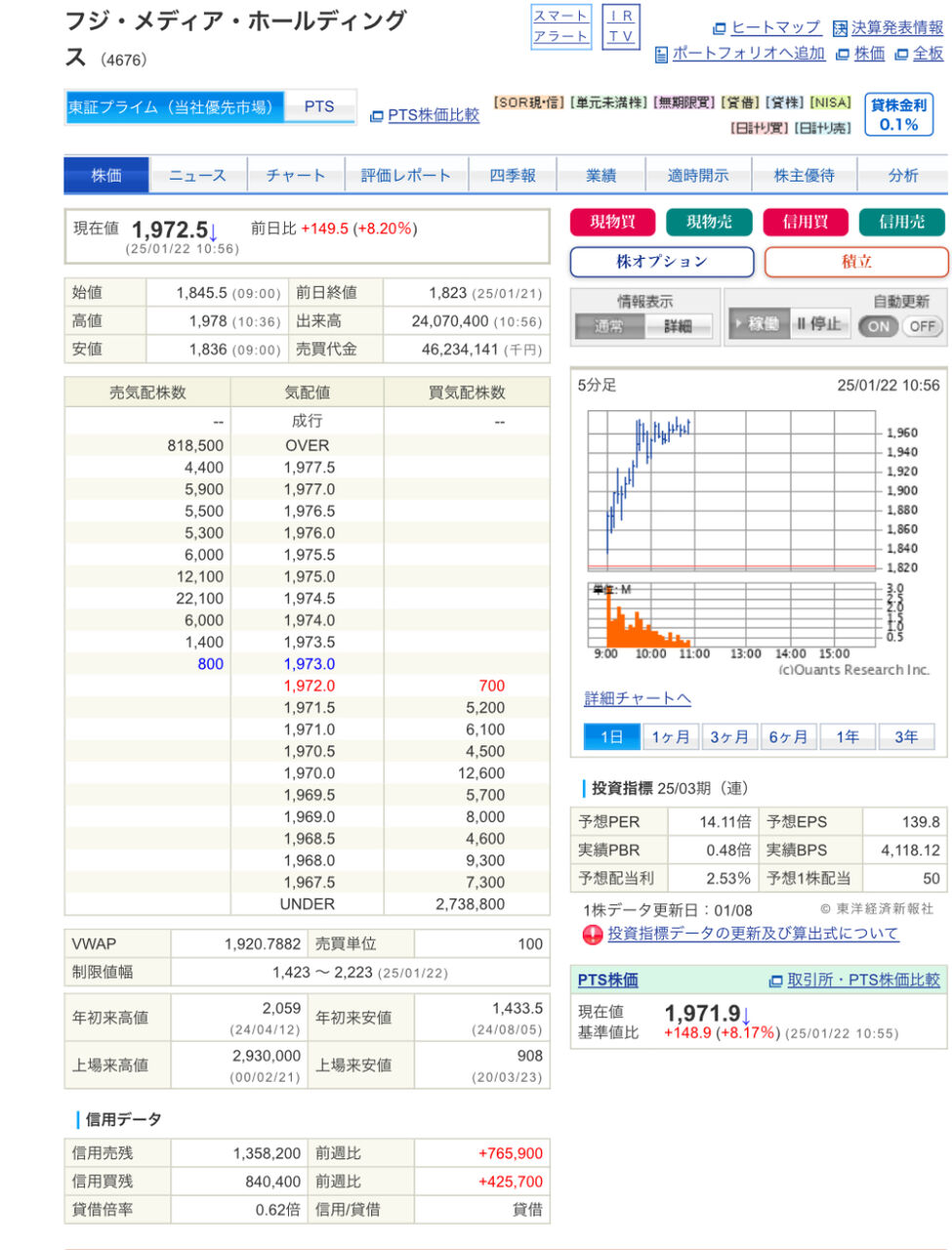Click the VWAP value 1,920.7882
The image size is (952, 1250).
[x=263, y=944]
